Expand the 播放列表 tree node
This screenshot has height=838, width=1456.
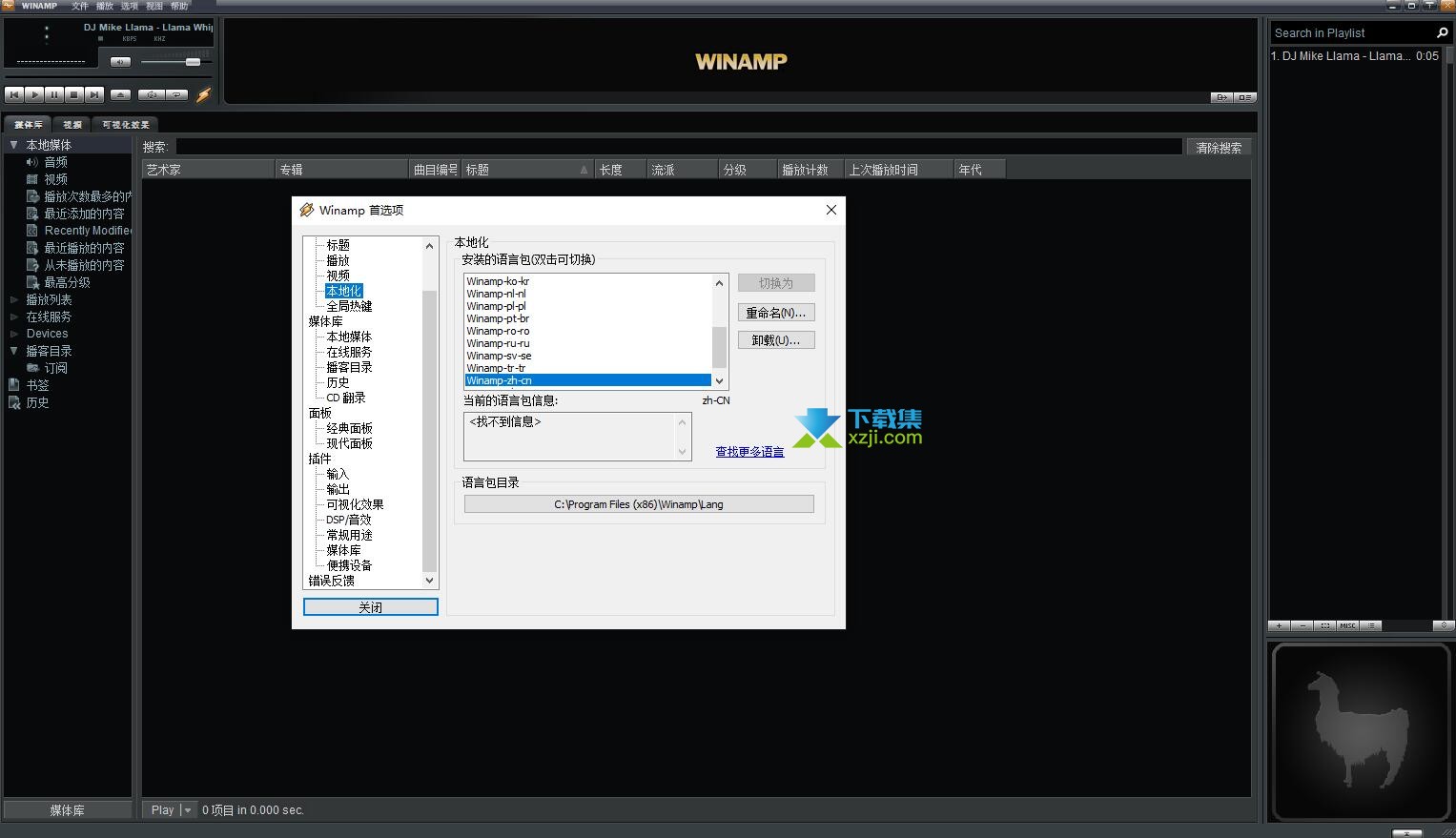[13, 299]
